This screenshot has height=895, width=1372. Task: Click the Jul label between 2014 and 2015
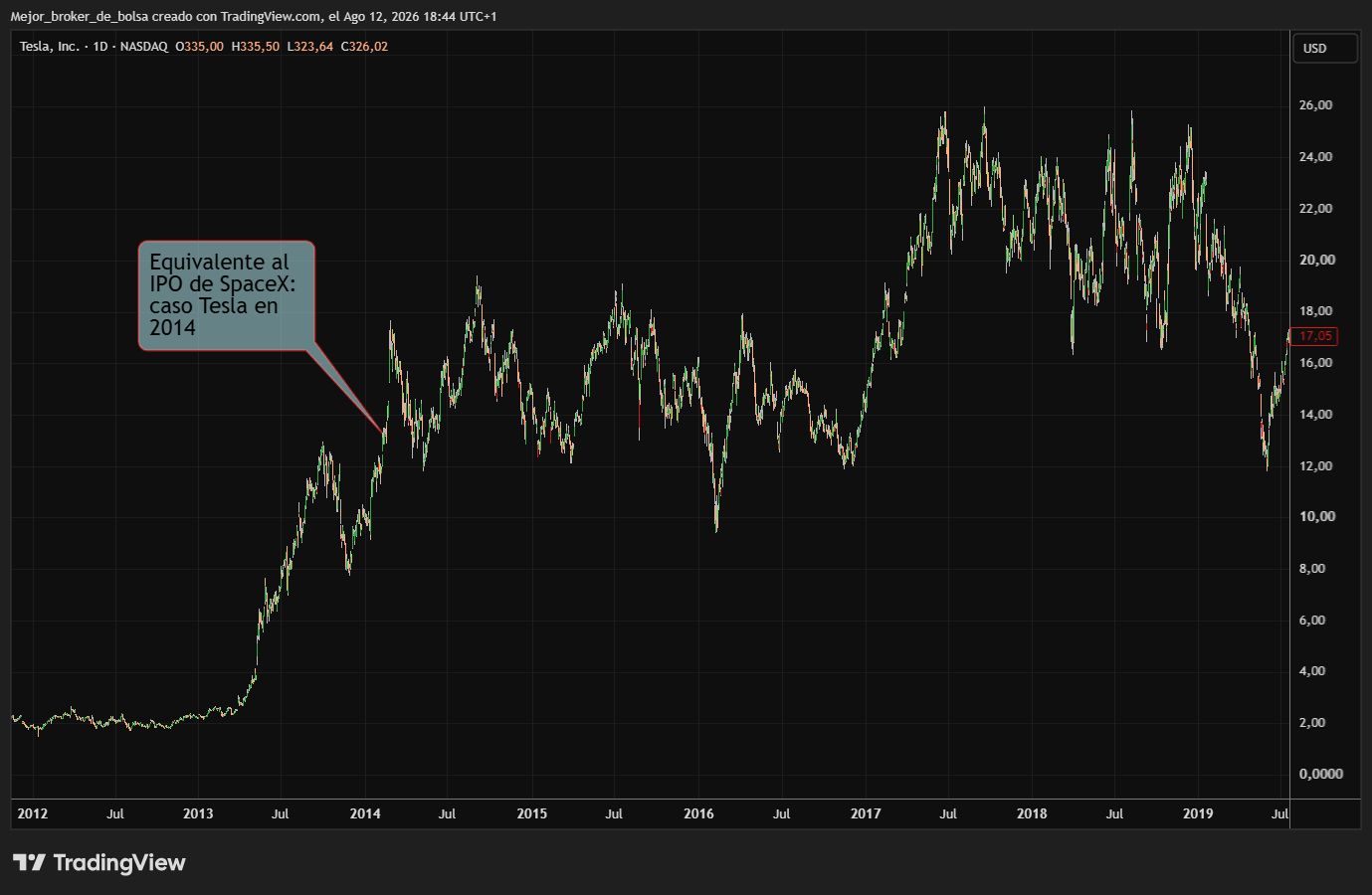click(448, 813)
